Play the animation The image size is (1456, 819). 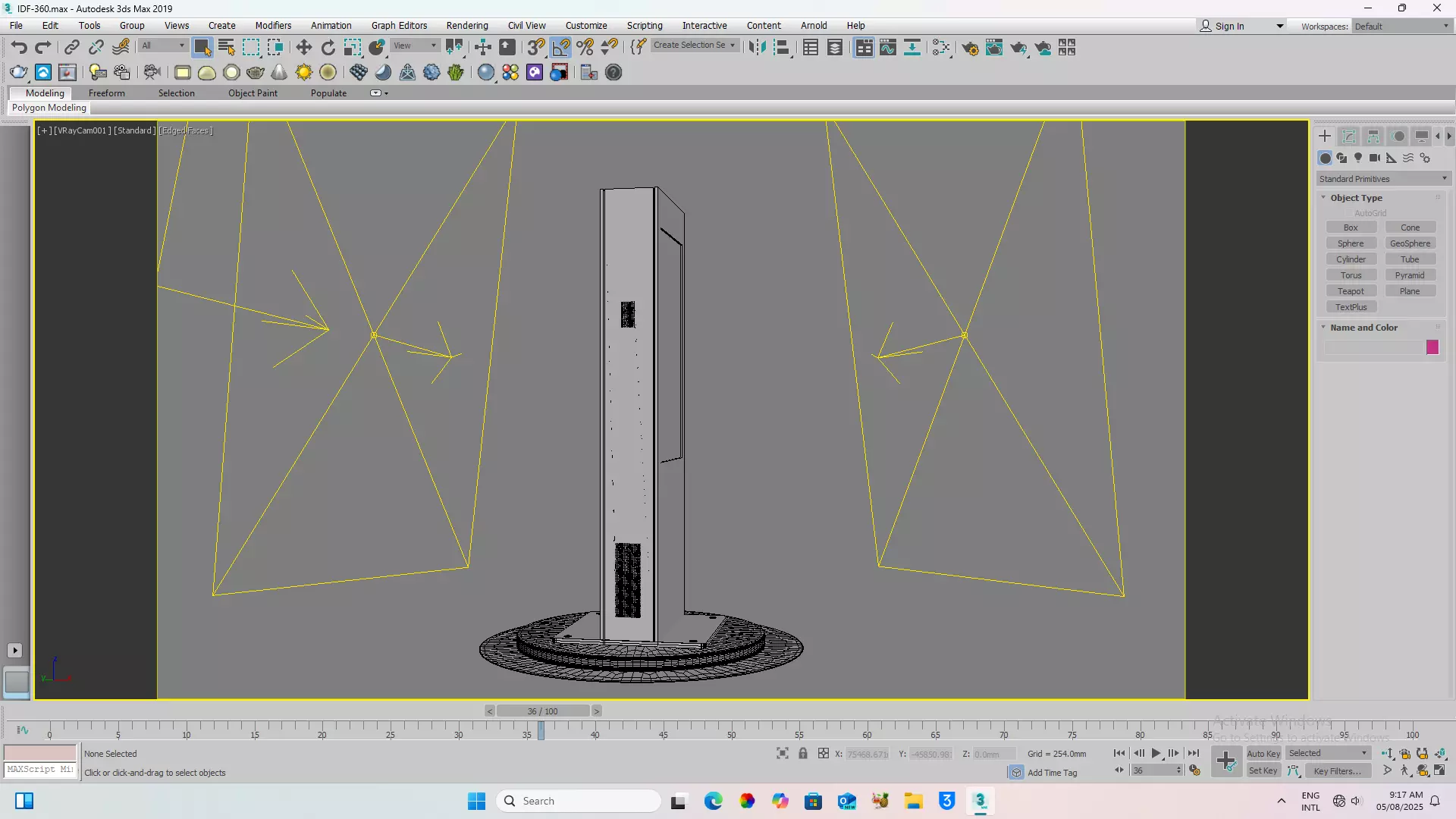click(1156, 753)
